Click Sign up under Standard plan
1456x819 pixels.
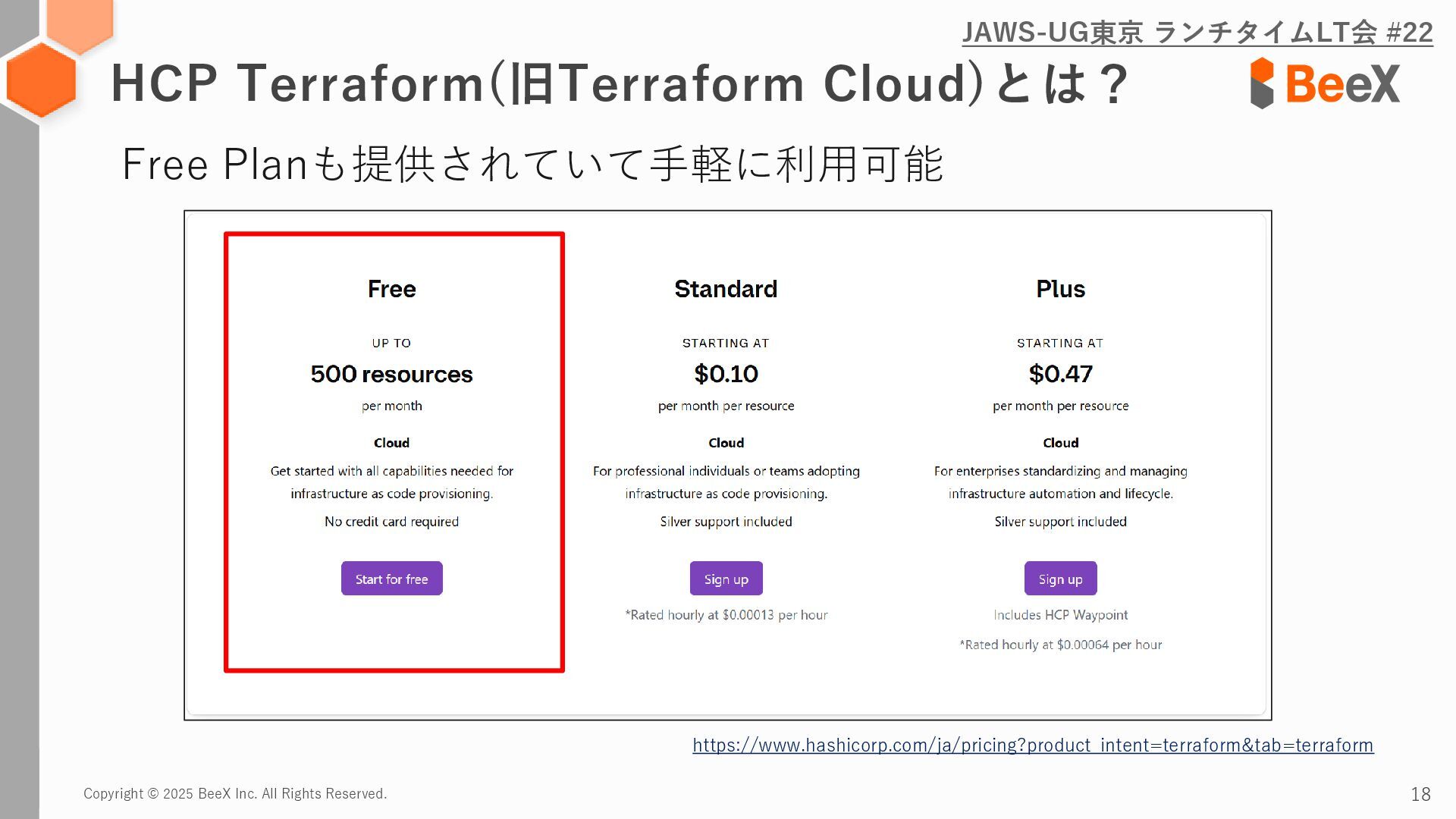pyautogui.click(x=726, y=579)
